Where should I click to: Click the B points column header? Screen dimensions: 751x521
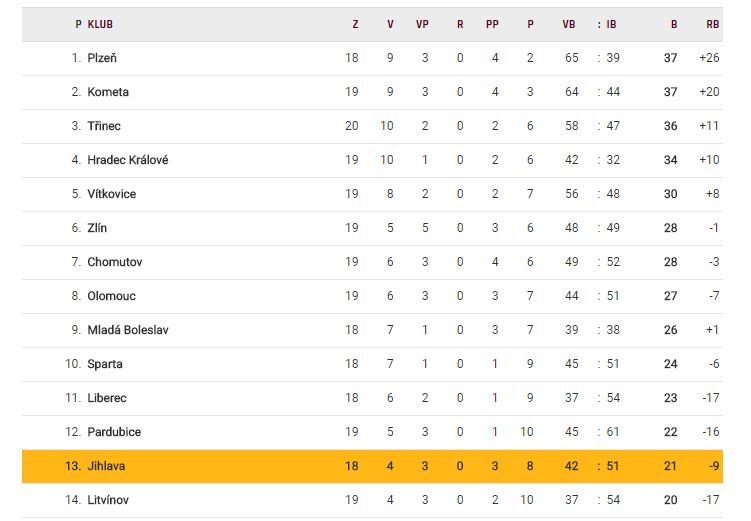click(673, 24)
